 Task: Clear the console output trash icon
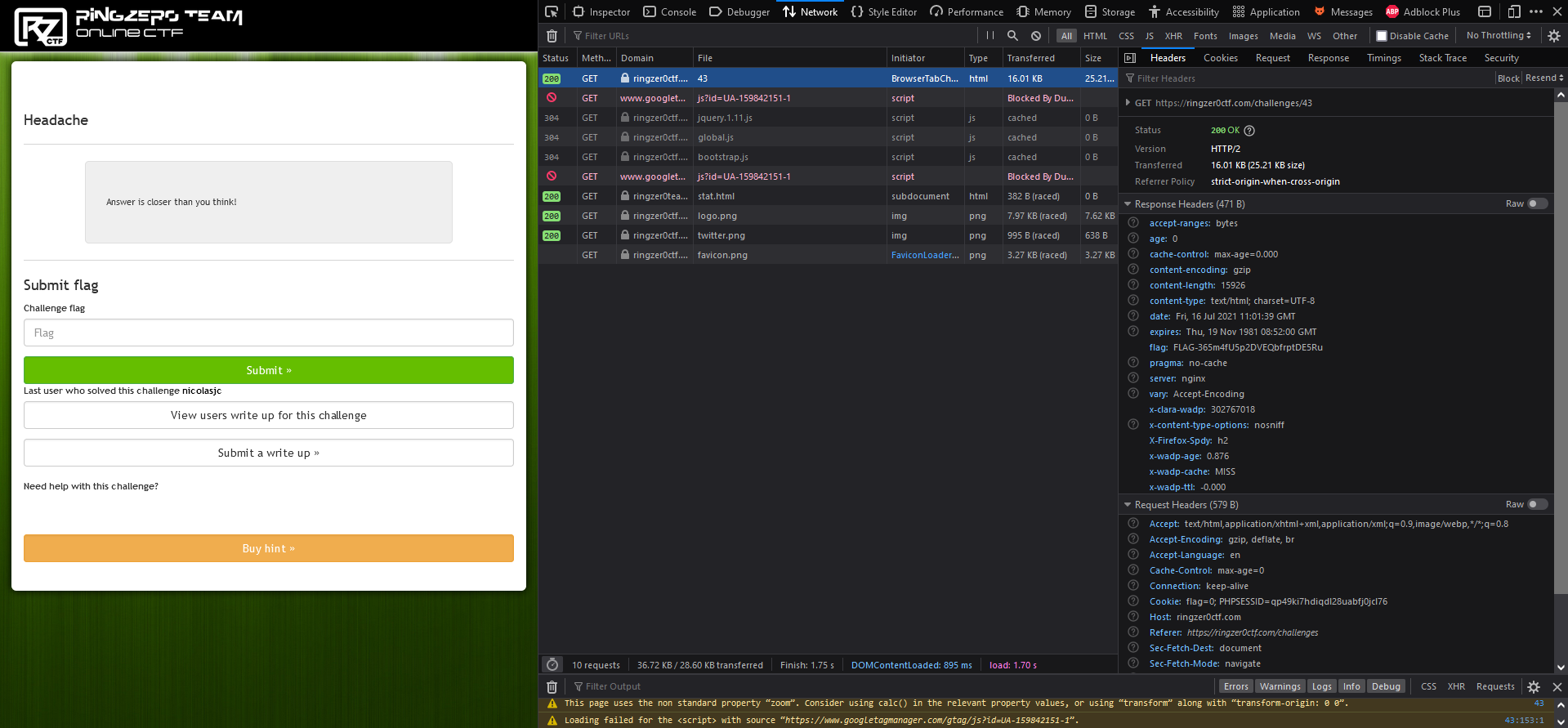pyautogui.click(x=552, y=687)
